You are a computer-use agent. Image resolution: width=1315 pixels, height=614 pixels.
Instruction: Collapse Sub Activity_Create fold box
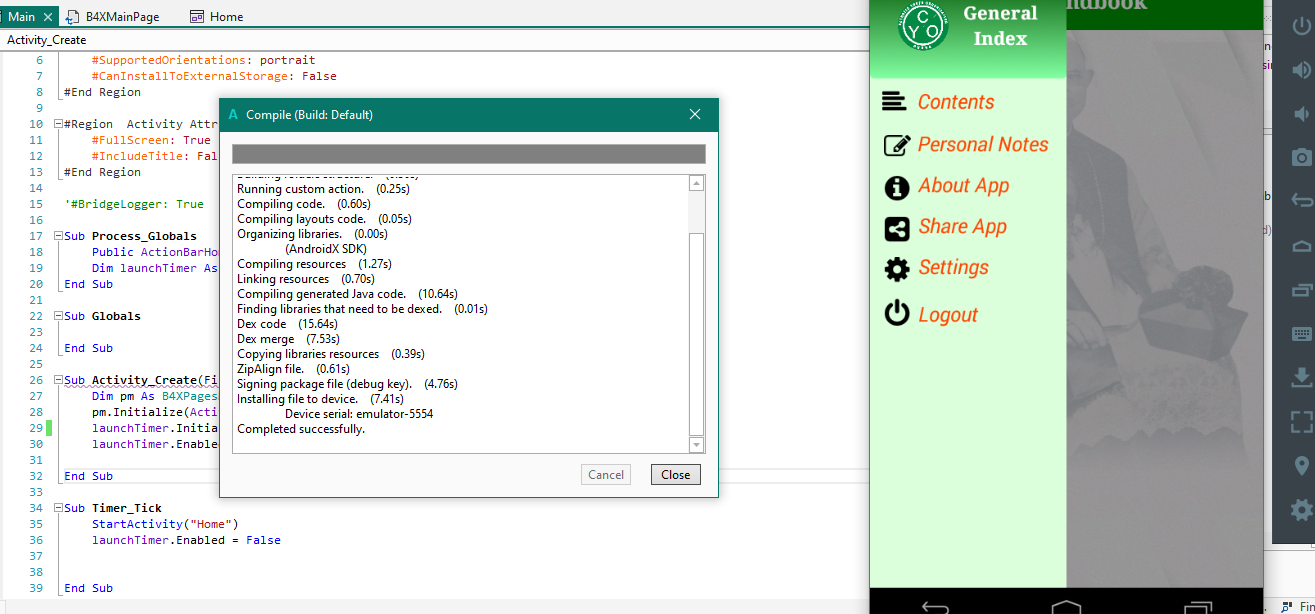(58, 380)
